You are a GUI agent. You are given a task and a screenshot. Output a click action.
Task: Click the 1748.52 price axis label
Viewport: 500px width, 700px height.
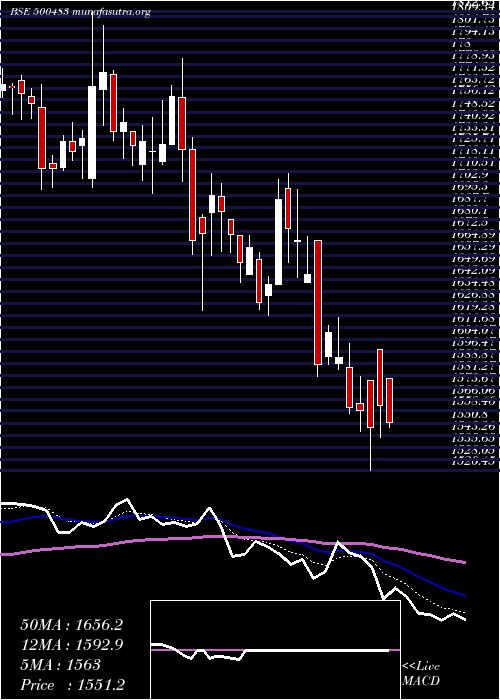click(x=474, y=103)
